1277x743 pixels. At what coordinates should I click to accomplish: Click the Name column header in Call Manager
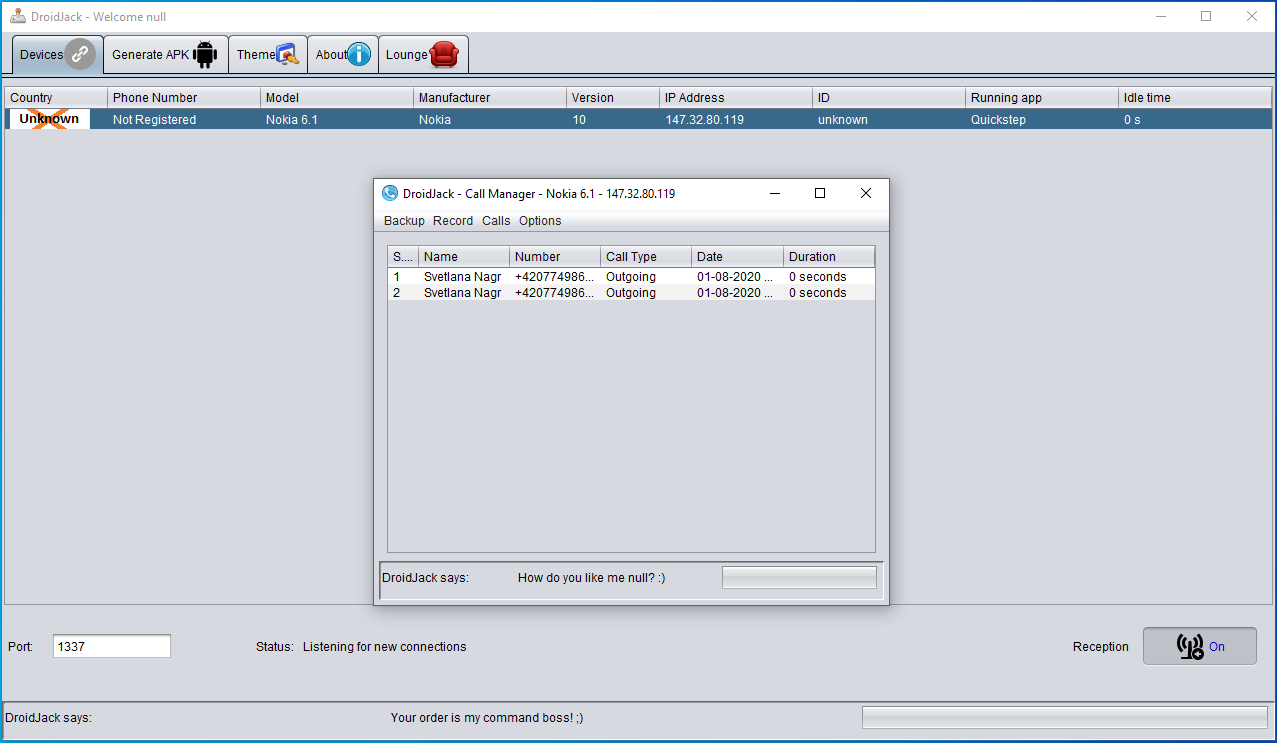coord(464,257)
